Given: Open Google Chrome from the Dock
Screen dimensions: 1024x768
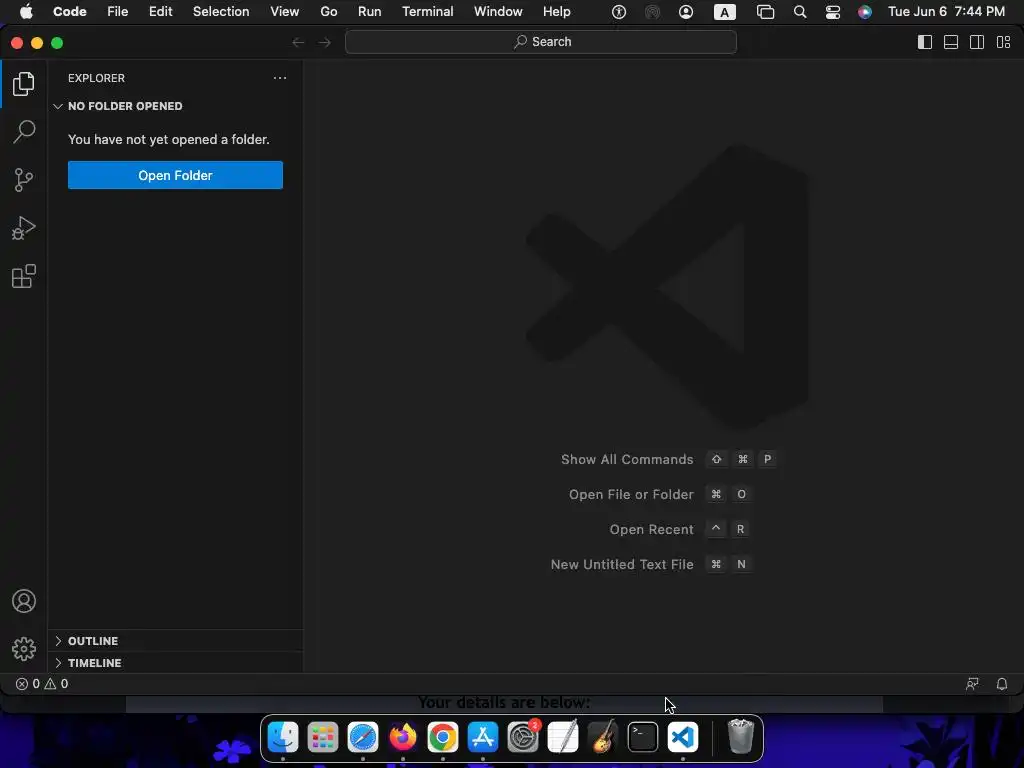Looking at the screenshot, I should coord(443,737).
